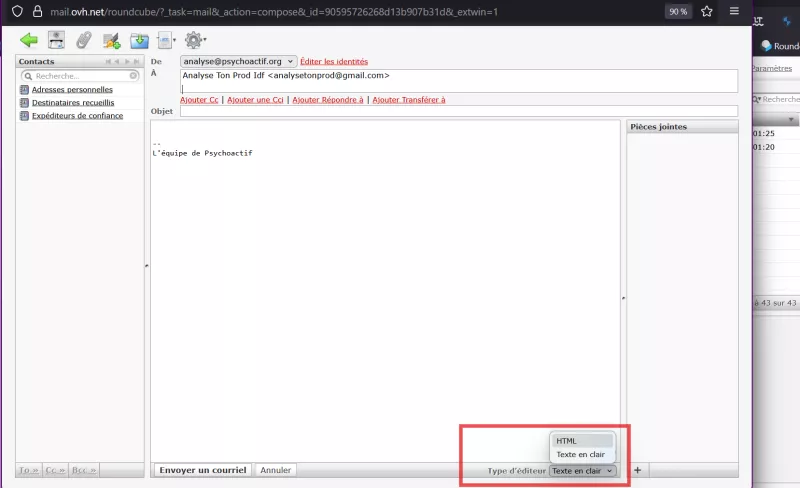
Task: Click the insert signature icon
Action: pos(111,40)
